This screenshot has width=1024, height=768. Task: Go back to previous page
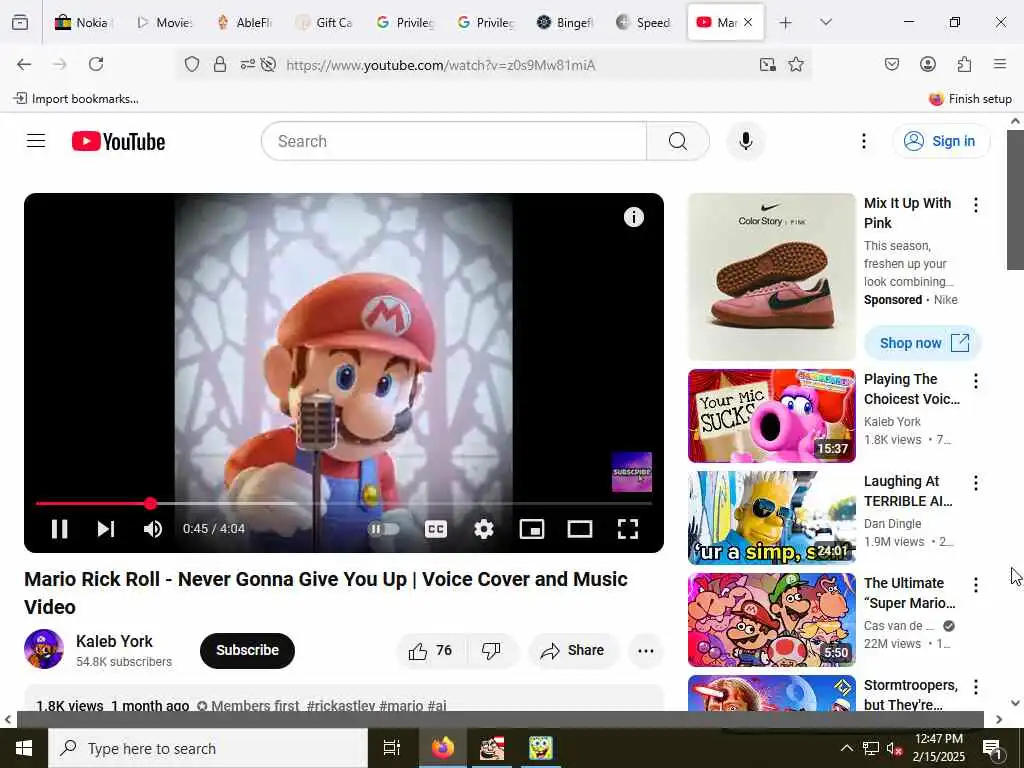coord(24,64)
